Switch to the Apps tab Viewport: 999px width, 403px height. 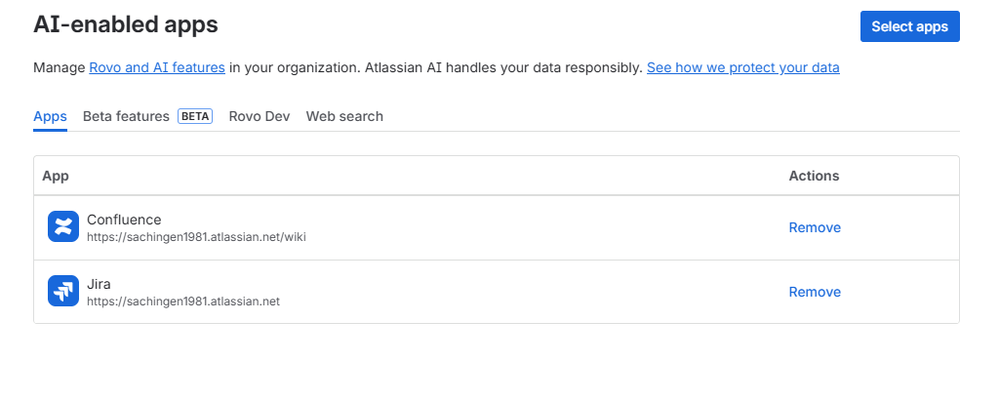click(50, 116)
